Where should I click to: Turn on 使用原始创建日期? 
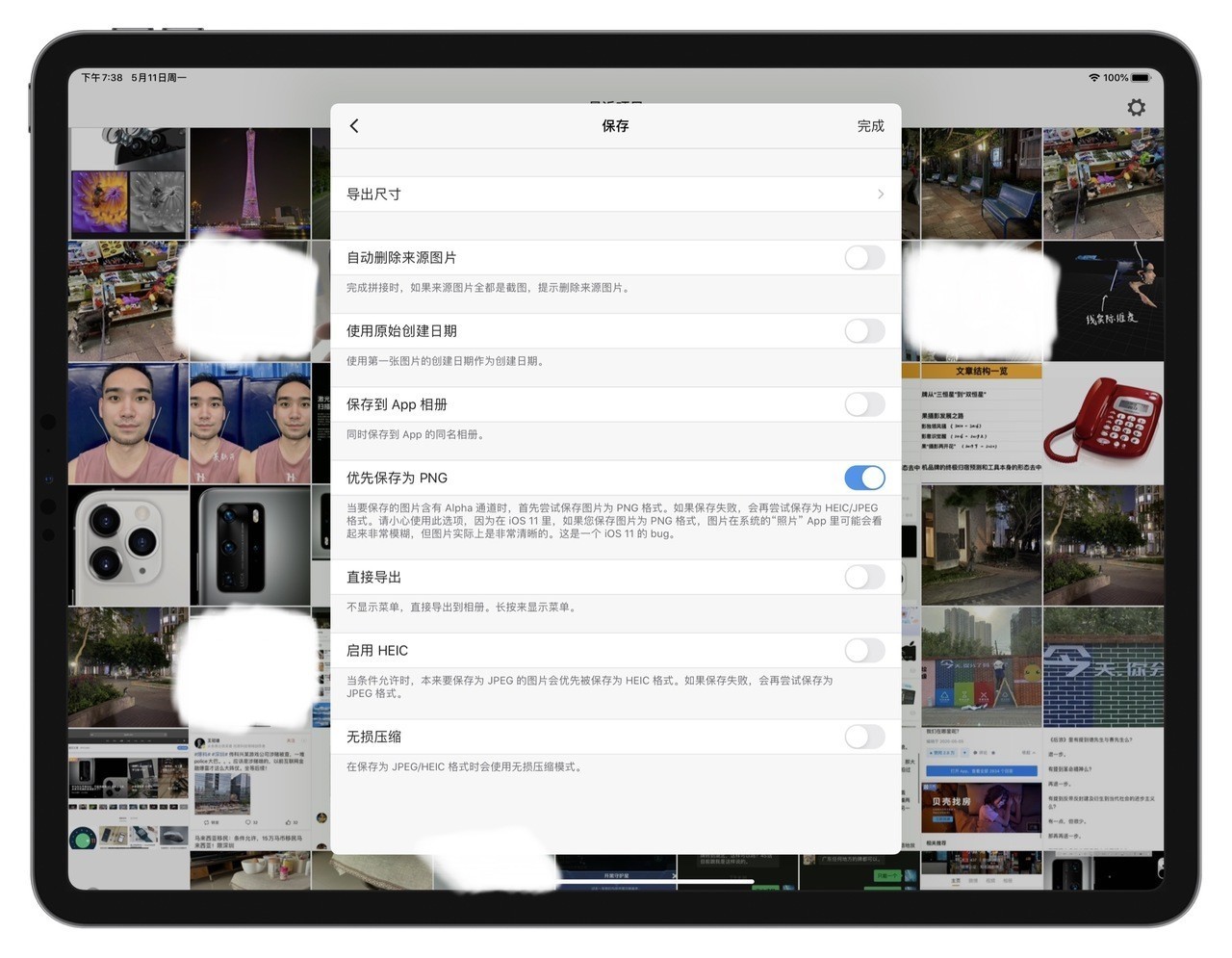[864, 330]
